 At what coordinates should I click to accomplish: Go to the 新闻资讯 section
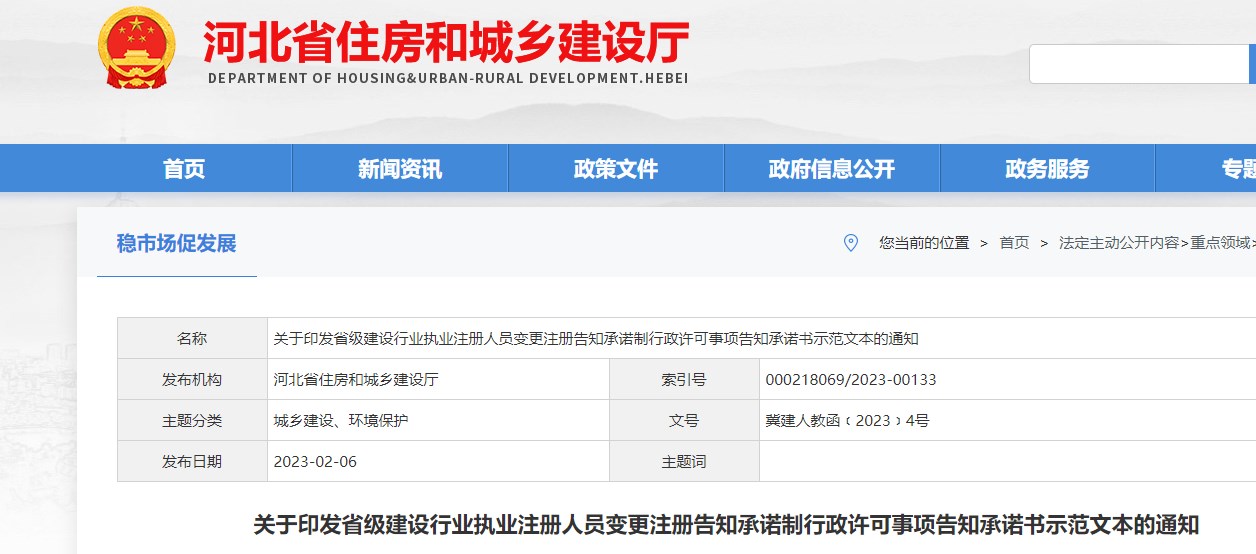[x=400, y=169]
